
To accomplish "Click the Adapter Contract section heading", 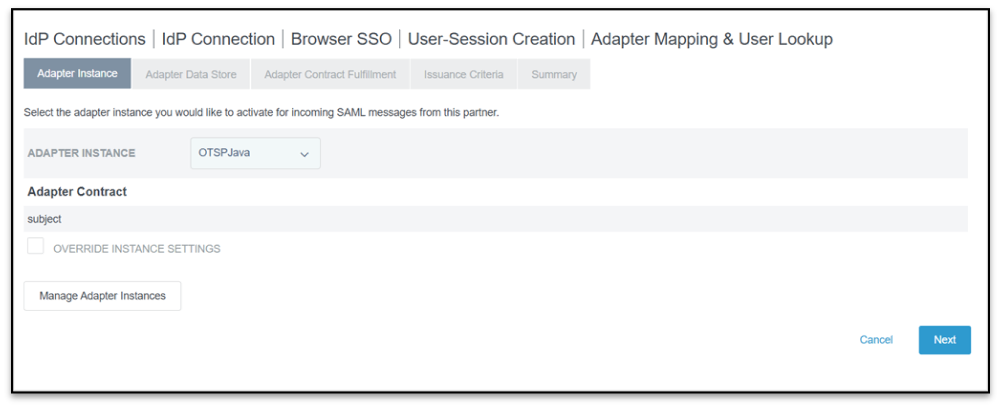I will click(77, 191).
